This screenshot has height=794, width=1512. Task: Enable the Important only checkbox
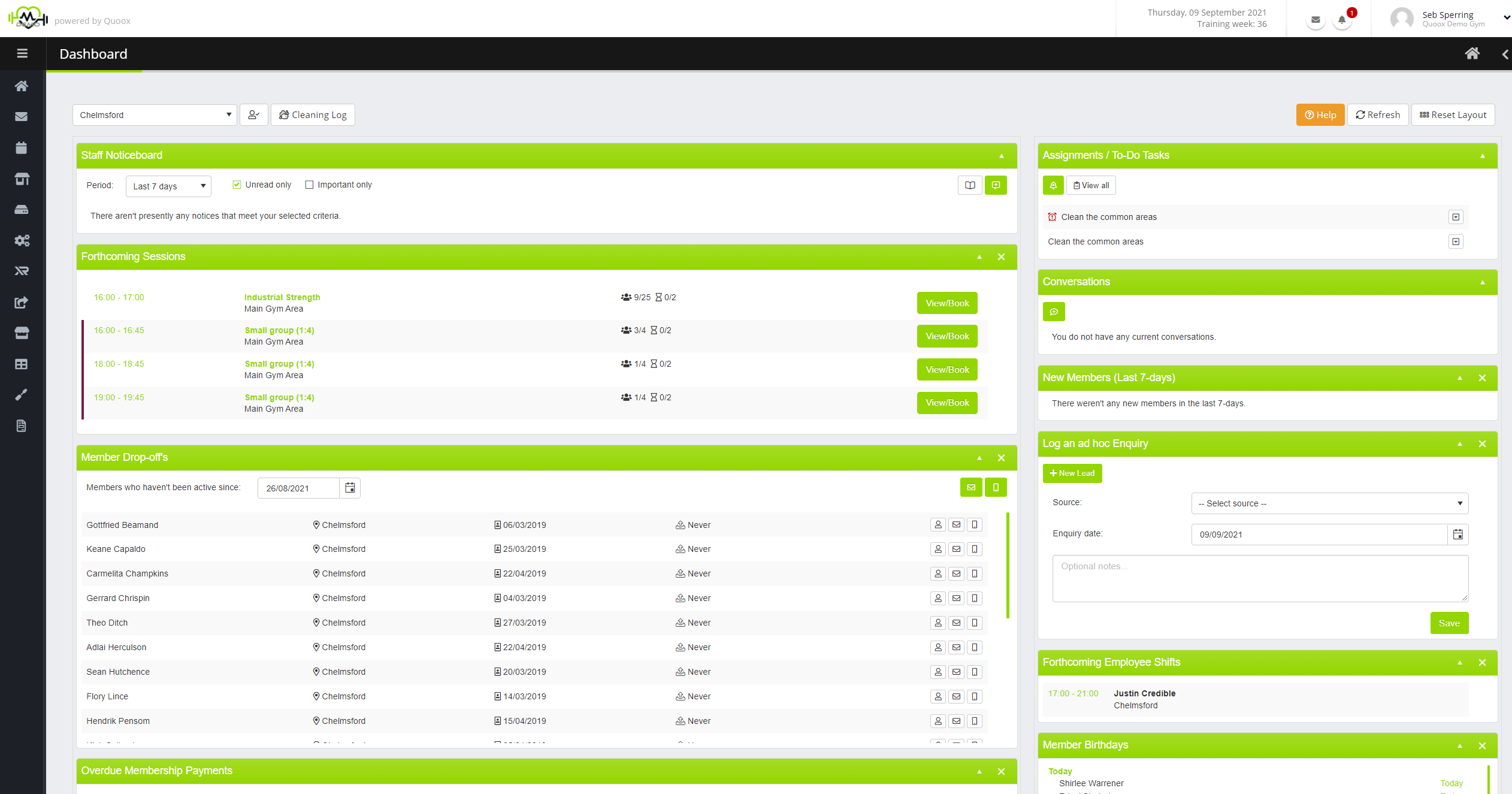point(310,185)
